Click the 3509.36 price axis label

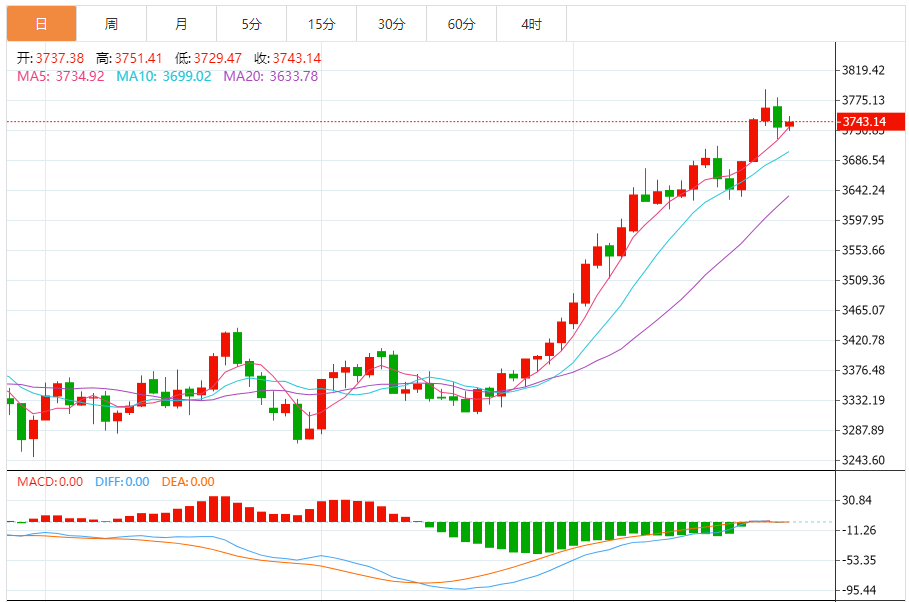pos(863,280)
